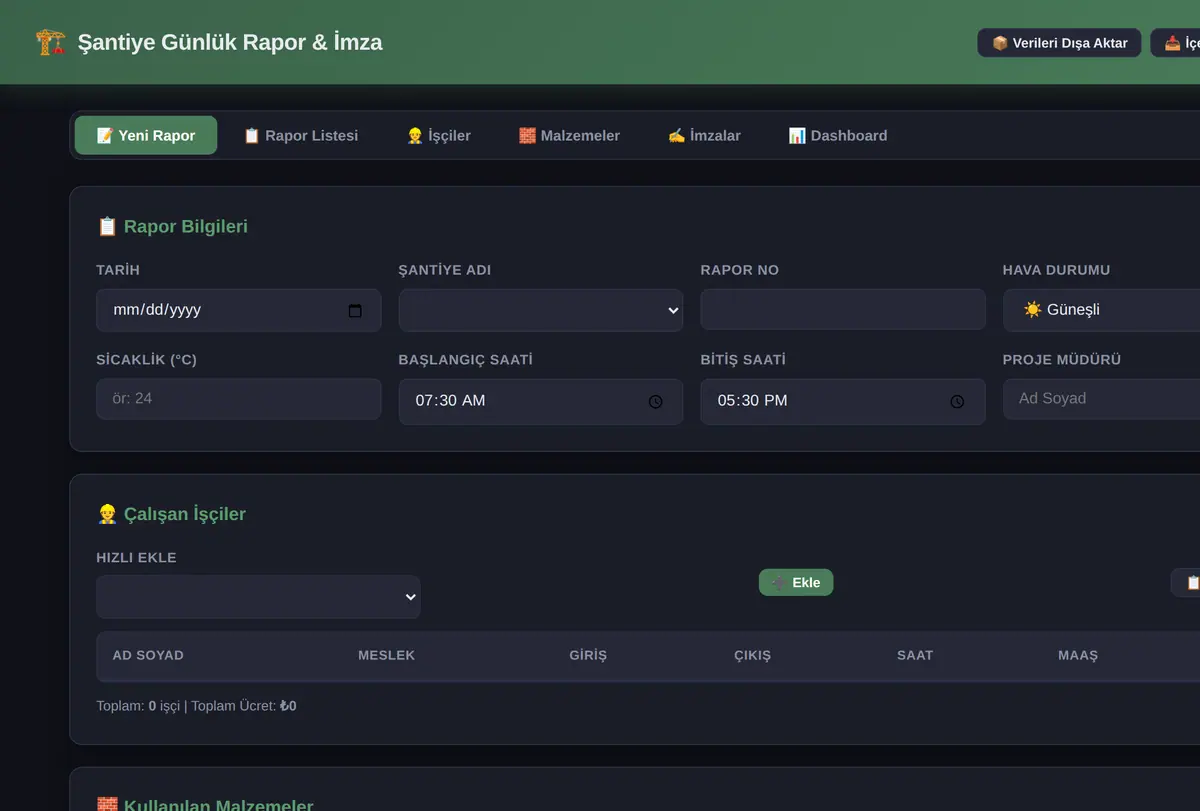Click the Proje Müdürü name field
Image resolution: width=1200 pixels, height=811 pixels.
pos(1101,399)
